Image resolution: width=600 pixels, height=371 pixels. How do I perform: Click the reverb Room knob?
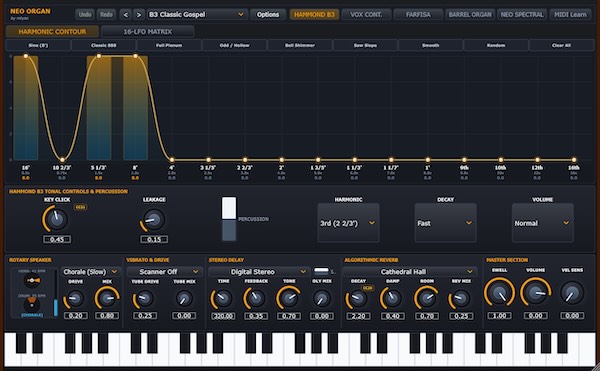pyautogui.click(x=427, y=298)
